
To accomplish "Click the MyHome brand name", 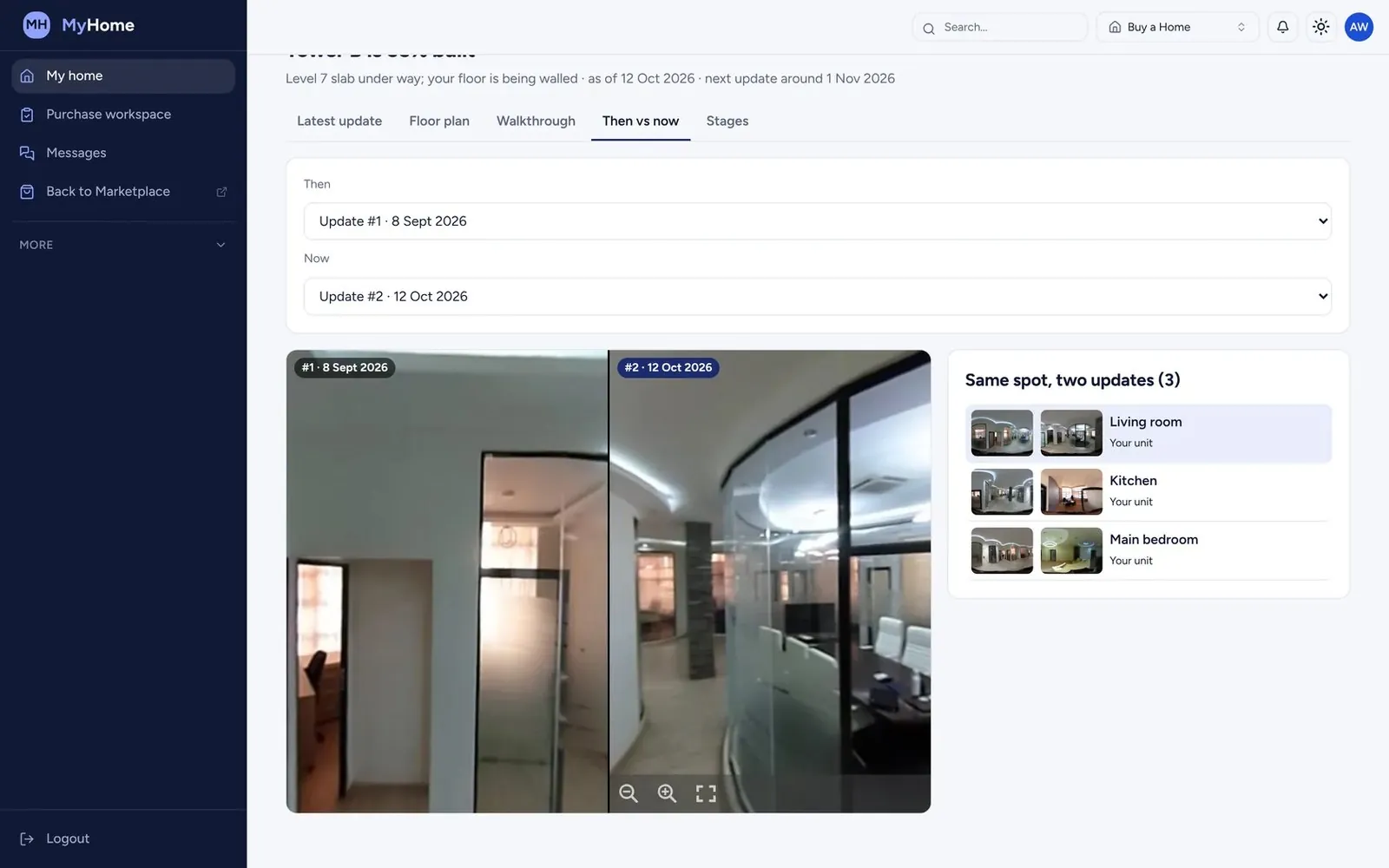I will click(x=98, y=25).
